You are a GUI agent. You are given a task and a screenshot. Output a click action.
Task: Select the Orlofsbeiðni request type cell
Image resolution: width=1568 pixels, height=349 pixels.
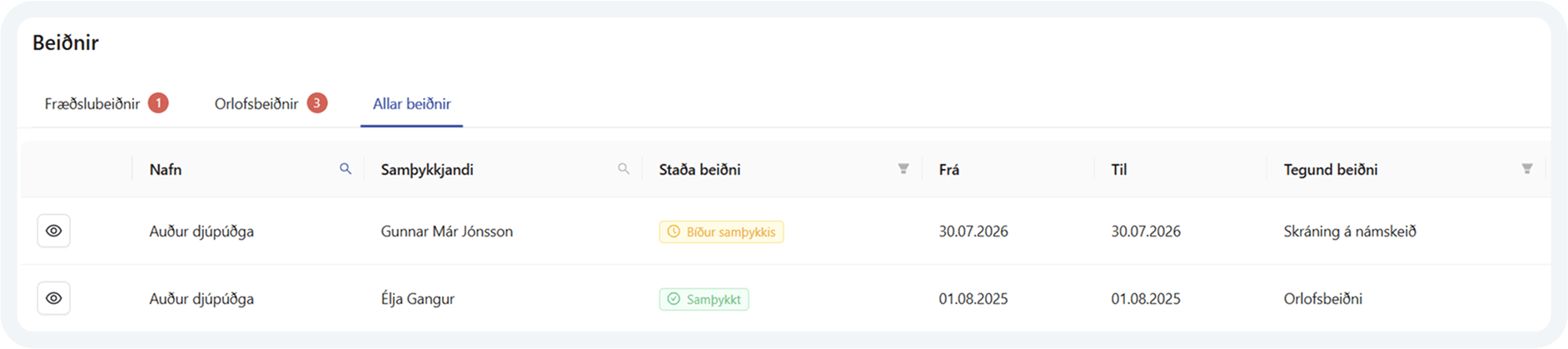[1323, 299]
